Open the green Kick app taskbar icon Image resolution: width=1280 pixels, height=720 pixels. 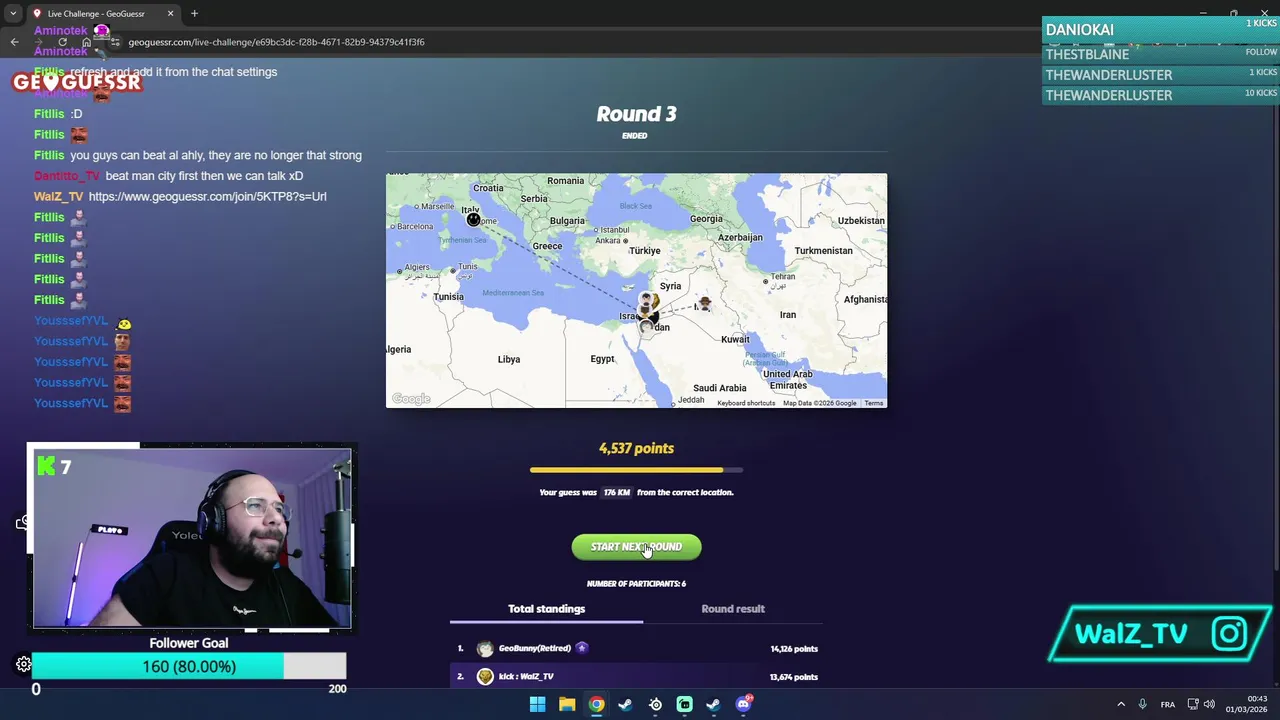[684, 704]
